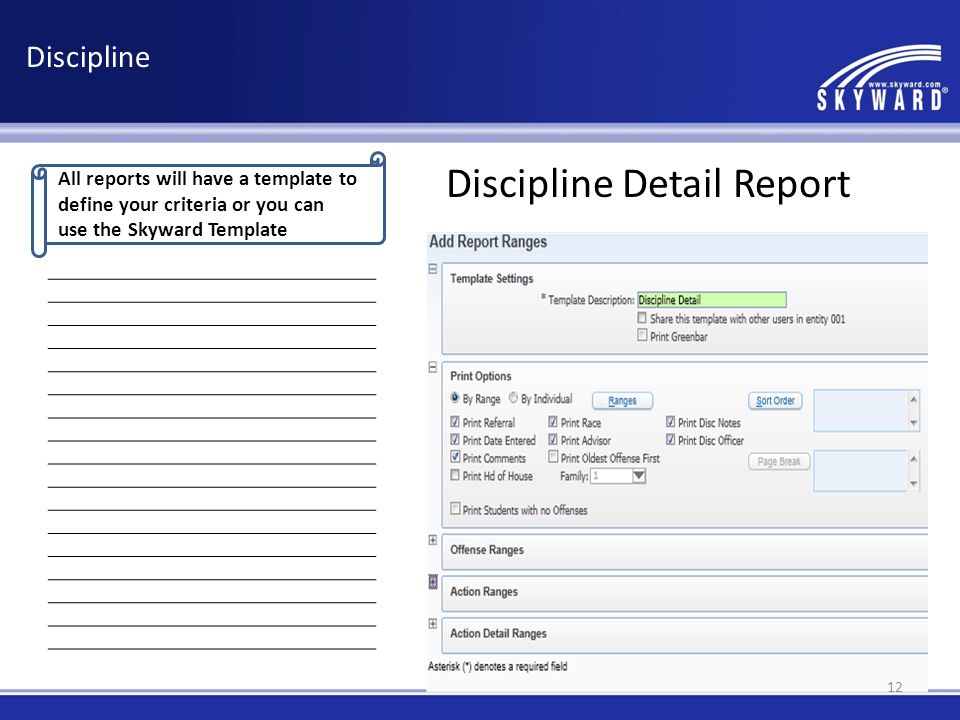960x720 pixels.
Task: Click the slide number 12
Action: pos(894,687)
